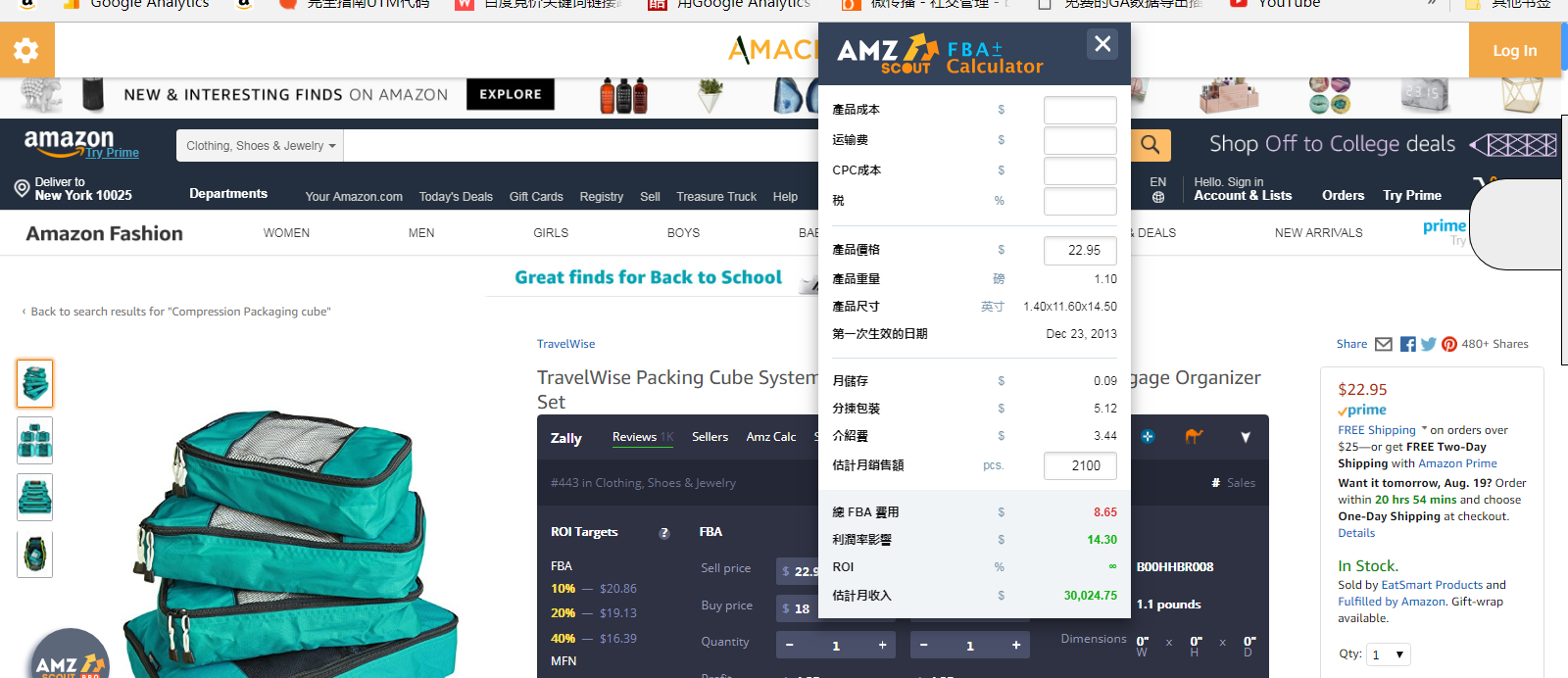The image size is (1568, 678).
Task: Click the 运输费 shipping cost input field
Action: (x=1080, y=140)
